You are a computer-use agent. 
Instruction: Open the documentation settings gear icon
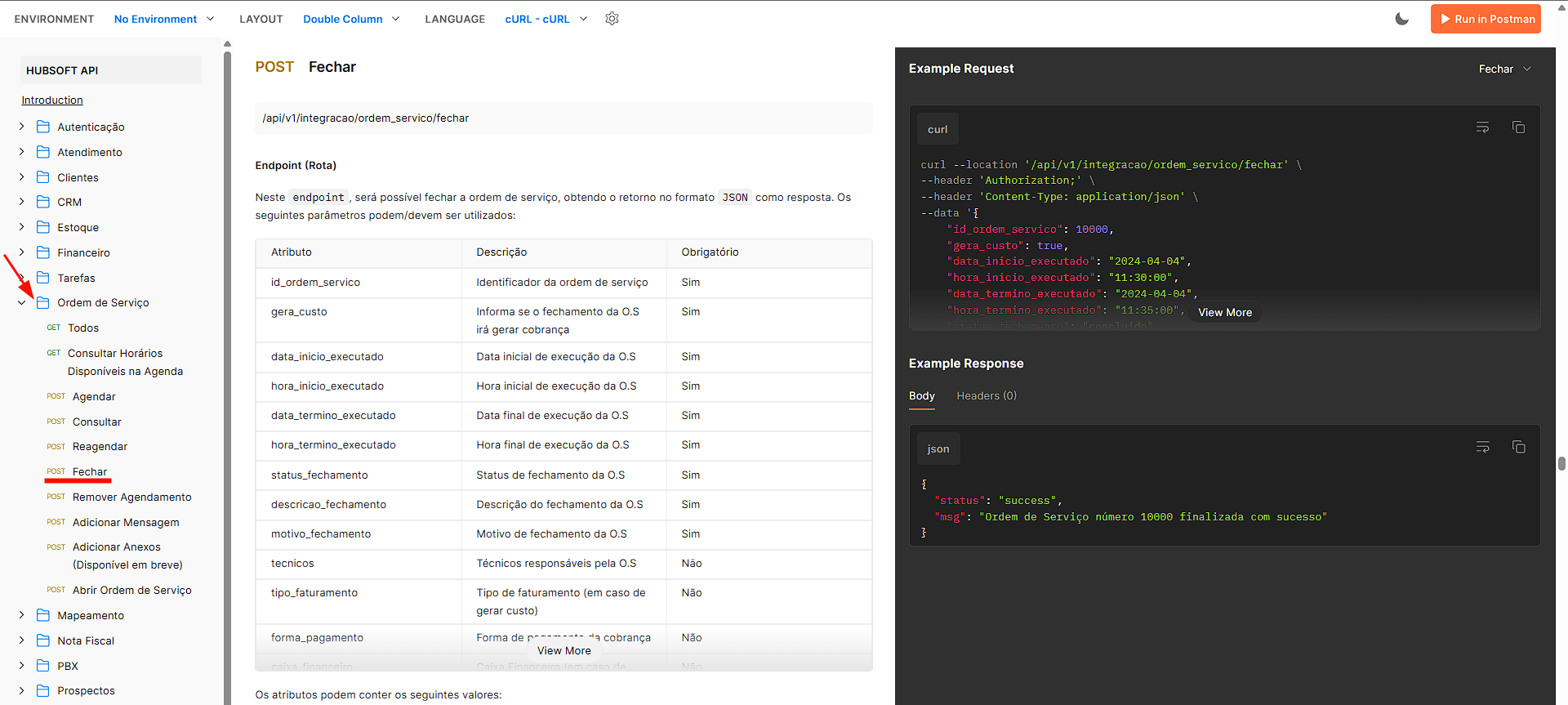coord(612,19)
